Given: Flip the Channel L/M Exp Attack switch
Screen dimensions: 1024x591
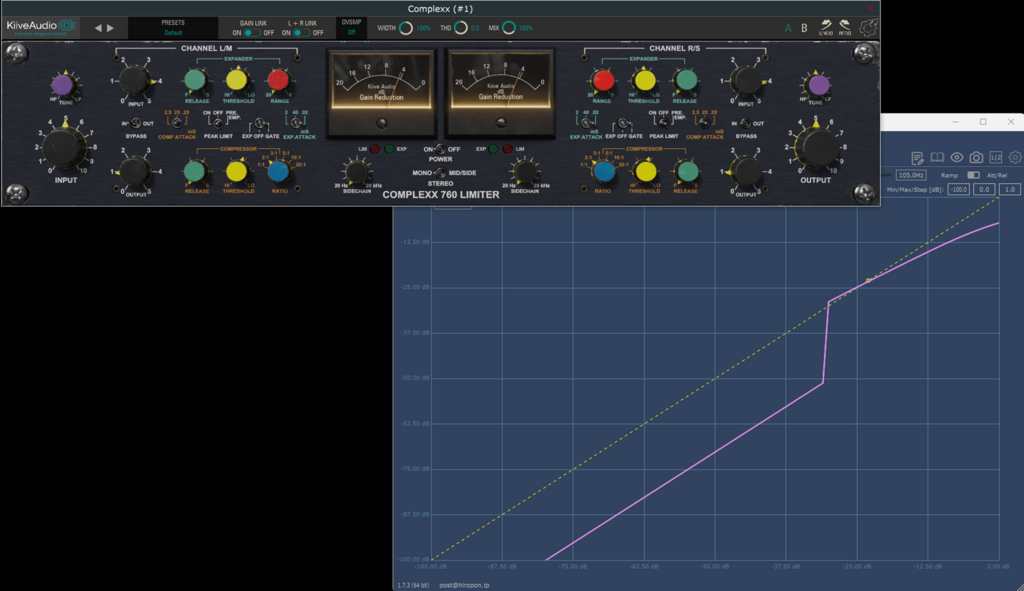Looking at the screenshot, I should (296, 123).
